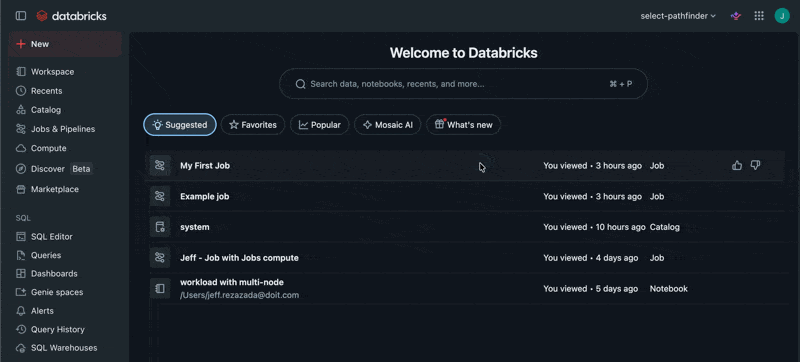This screenshot has height=362, width=800.
Task: Open the apps grid icon
Action: (759, 16)
